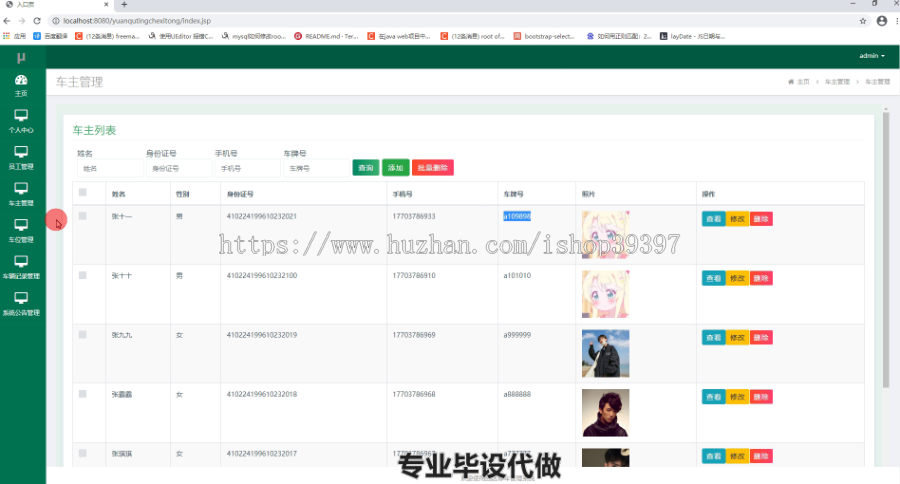This screenshot has height=484, width=900.
Task: Check the box for row 张十十
Action: point(83,276)
